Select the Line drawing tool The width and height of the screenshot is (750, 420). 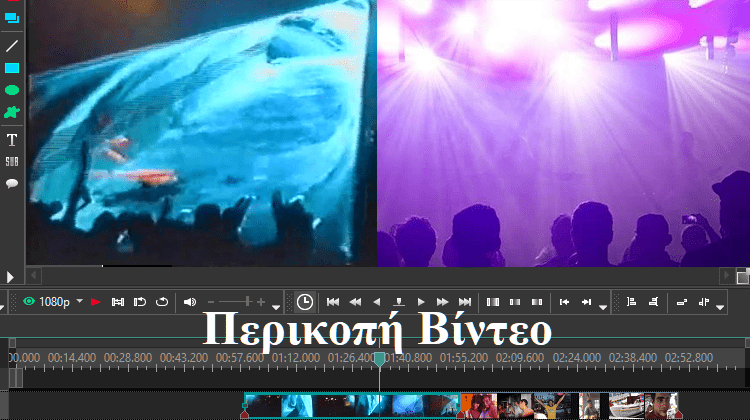tap(12, 46)
